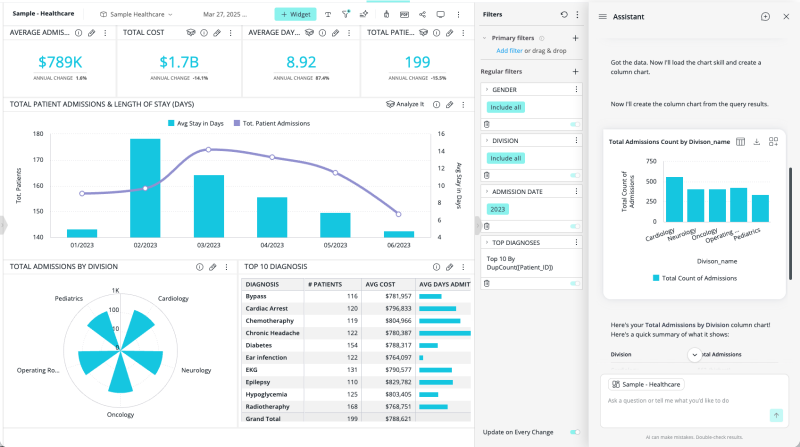Click the Assistant scroll-down chevron button

(694, 355)
